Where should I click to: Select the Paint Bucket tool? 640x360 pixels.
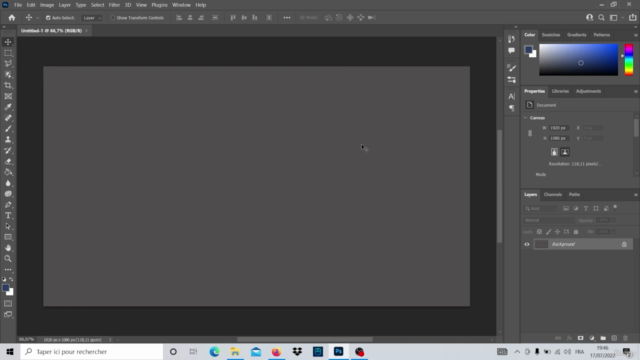(8, 172)
